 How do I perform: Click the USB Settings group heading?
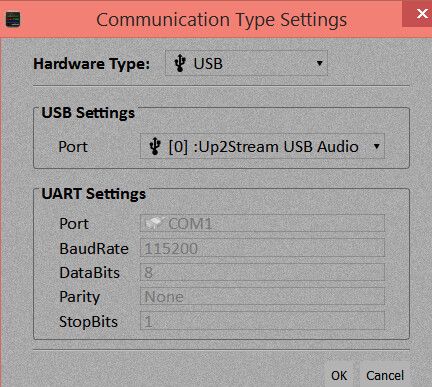[88, 113]
